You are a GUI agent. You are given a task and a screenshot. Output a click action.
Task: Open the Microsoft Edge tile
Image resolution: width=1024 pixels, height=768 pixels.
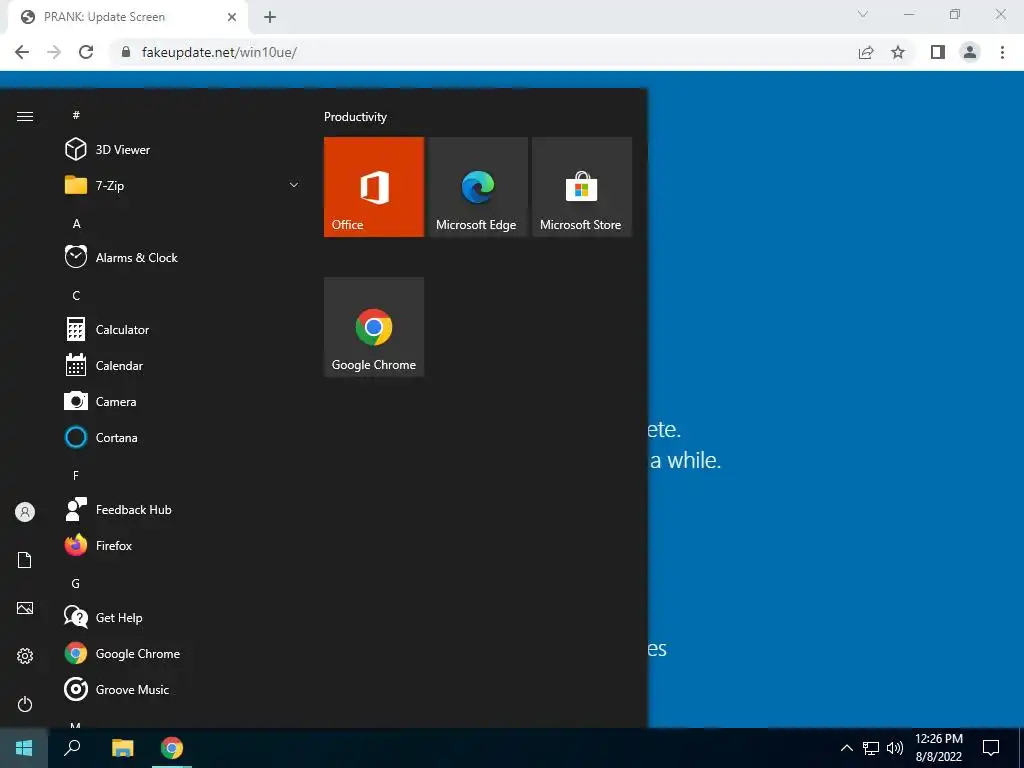tap(478, 187)
